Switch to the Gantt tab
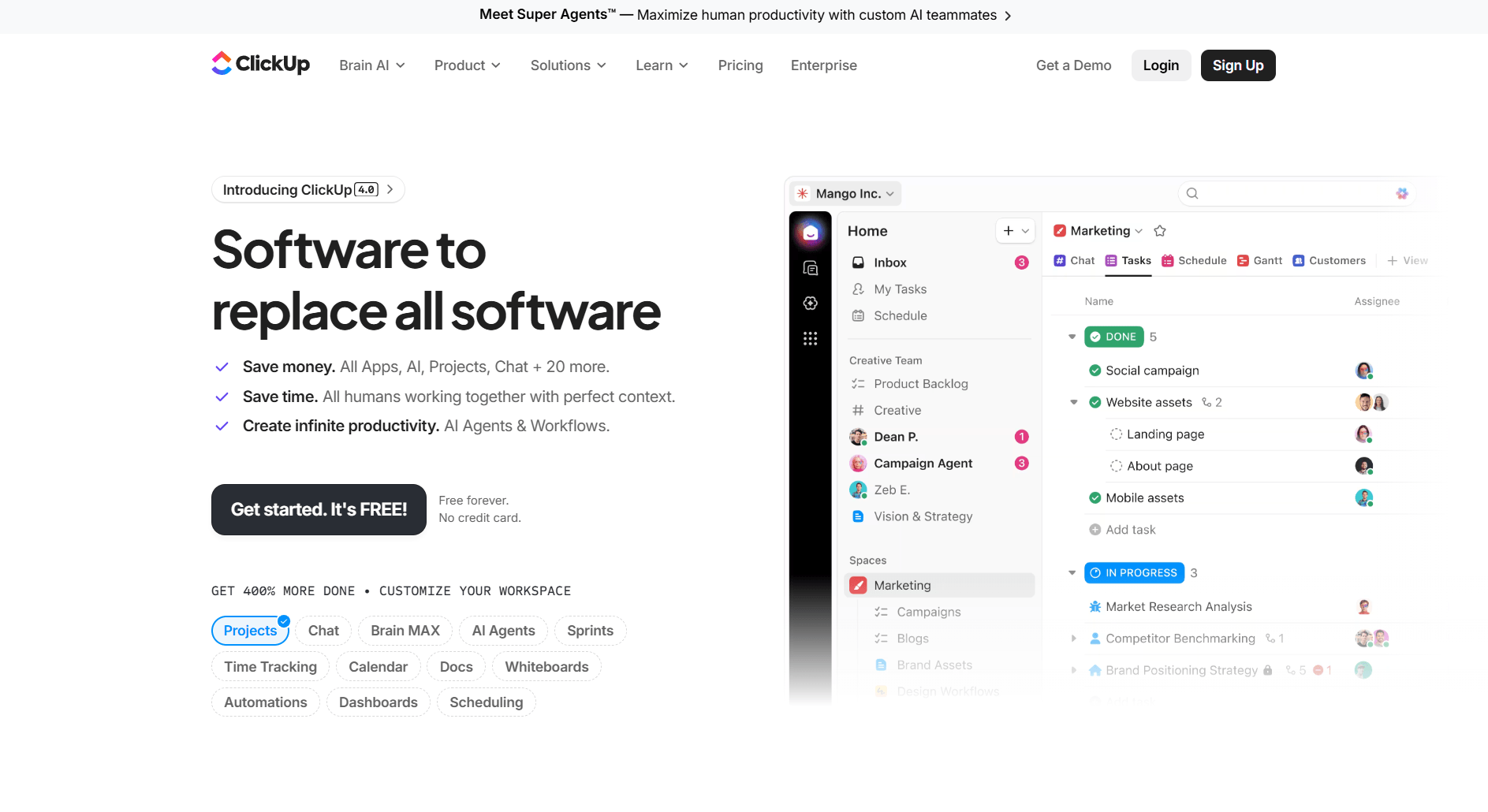This screenshot has width=1488, height=812. click(1260, 261)
